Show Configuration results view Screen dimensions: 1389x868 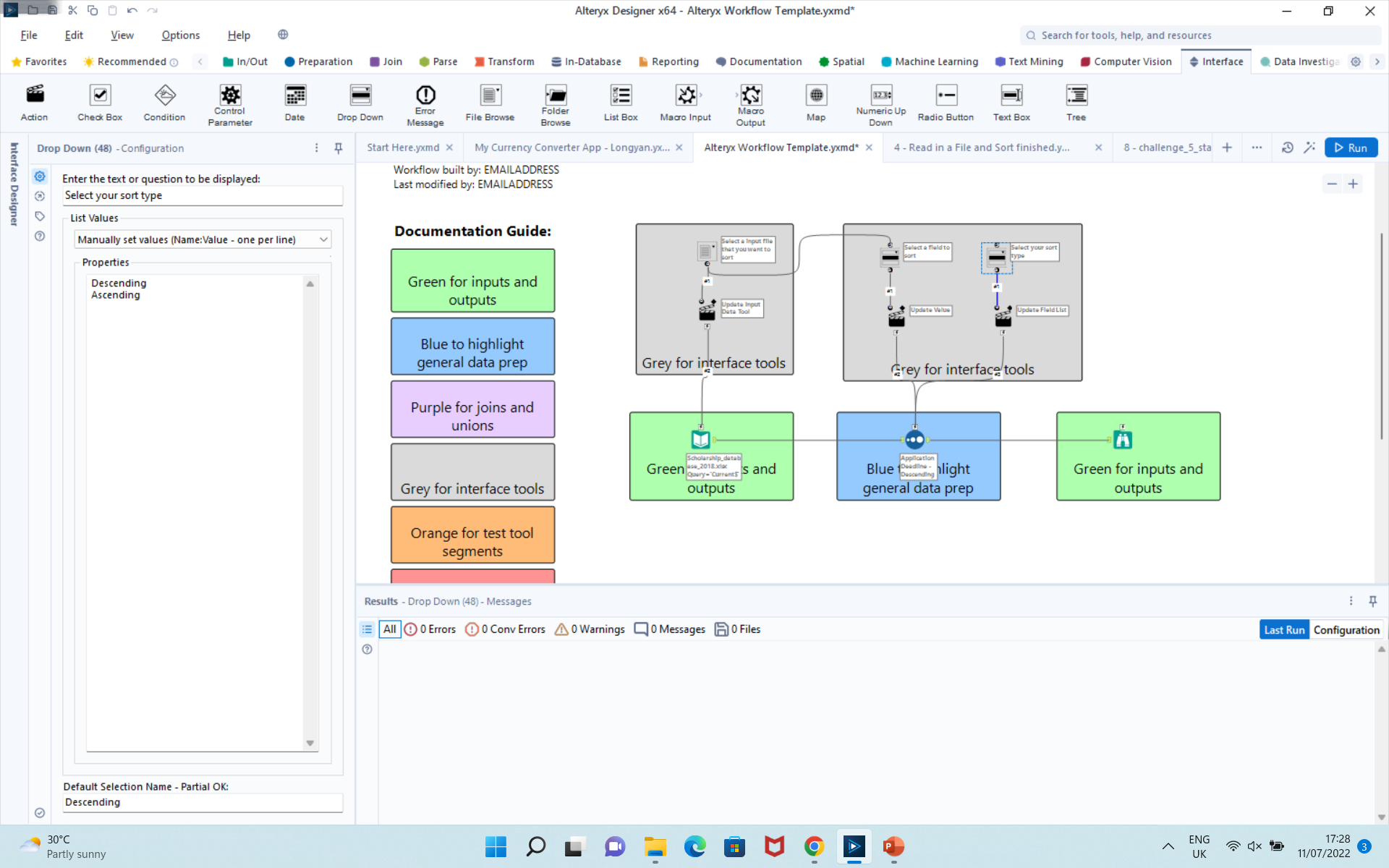pyautogui.click(x=1346, y=630)
